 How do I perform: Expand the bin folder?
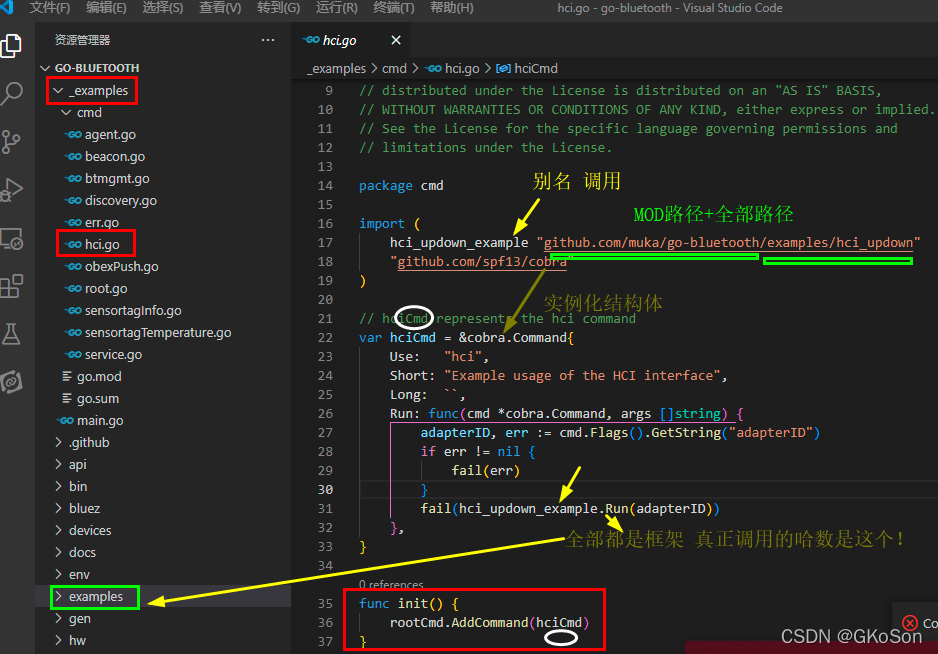click(59, 486)
